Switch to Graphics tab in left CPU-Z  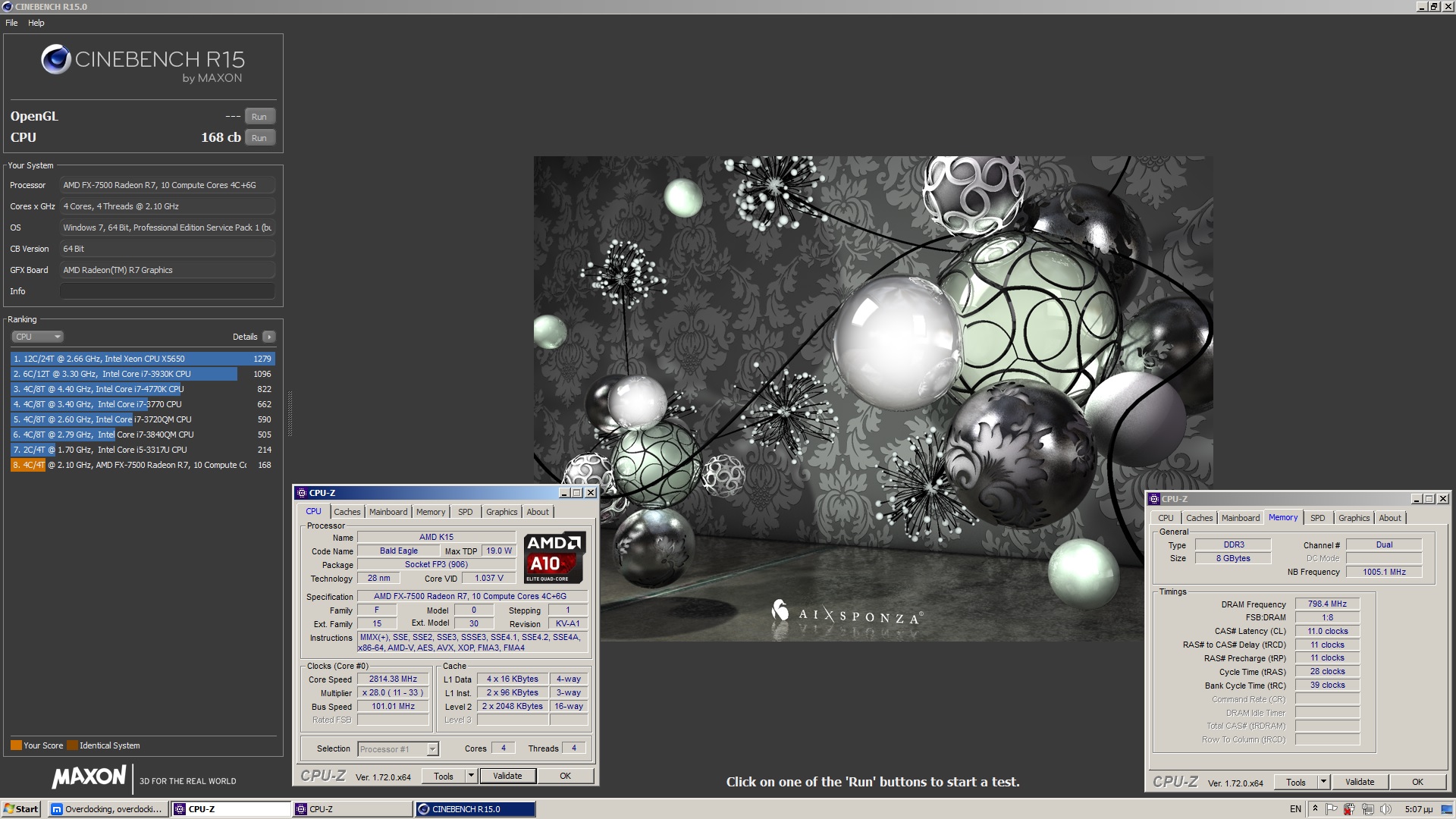point(502,512)
